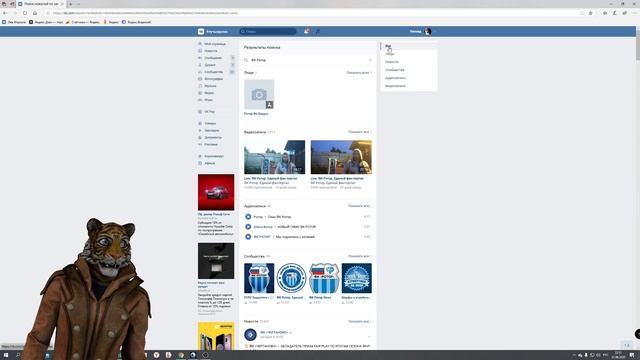Image resolution: width=640 pixels, height=360 pixels.
Task: Open the Music icon in left sidebar
Action: pyautogui.click(x=200, y=86)
